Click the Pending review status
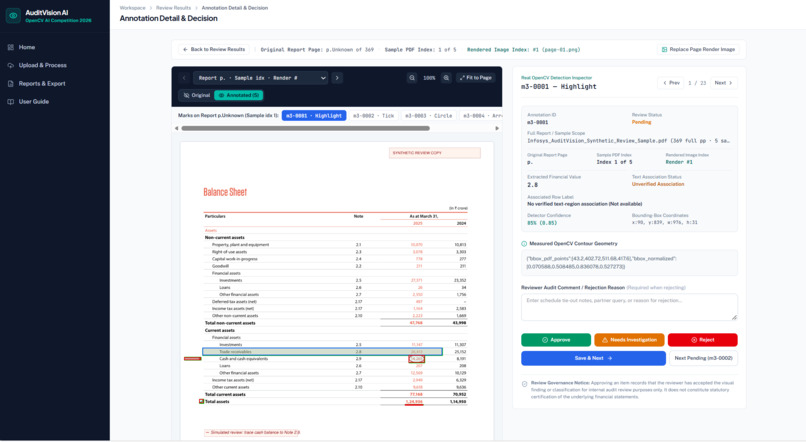 click(x=642, y=122)
